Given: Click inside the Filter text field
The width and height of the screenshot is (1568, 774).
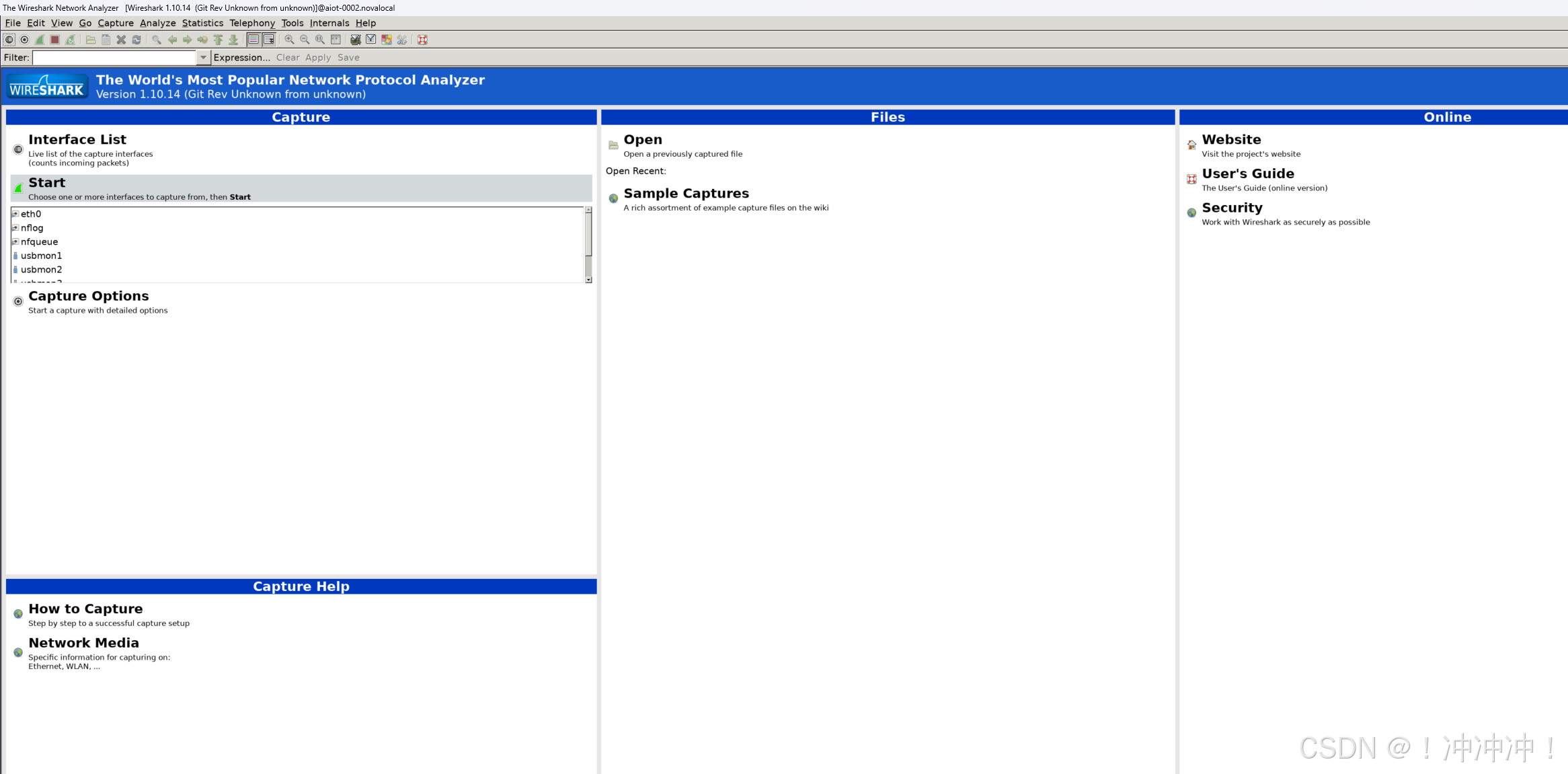Looking at the screenshot, I should point(114,58).
